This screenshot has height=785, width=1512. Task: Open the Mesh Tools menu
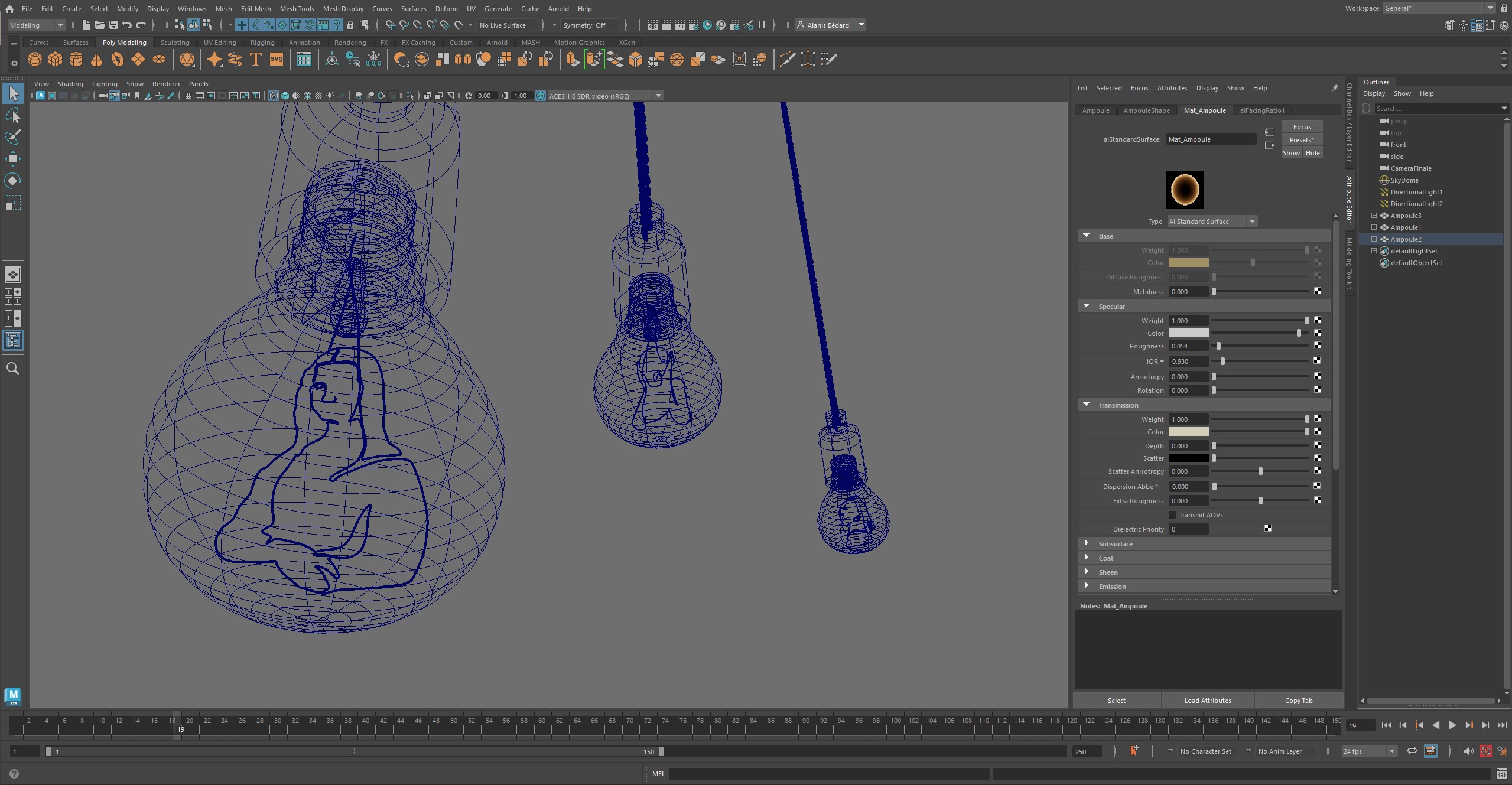(x=297, y=9)
